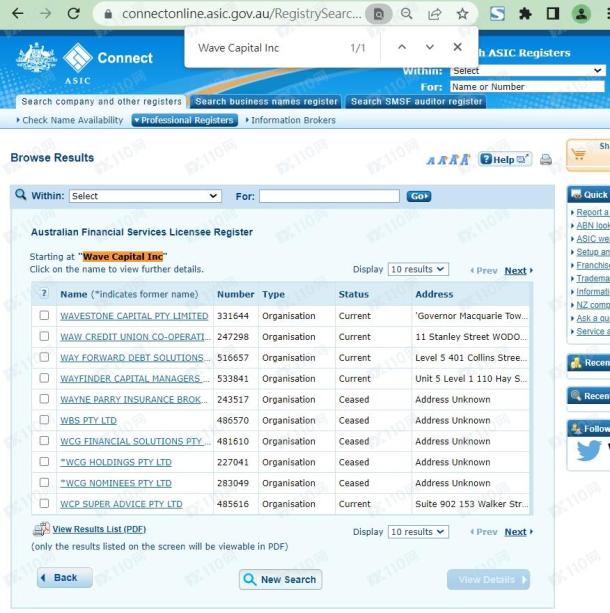Click the document icon in address bar

pyautogui.click(x=379, y=14)
